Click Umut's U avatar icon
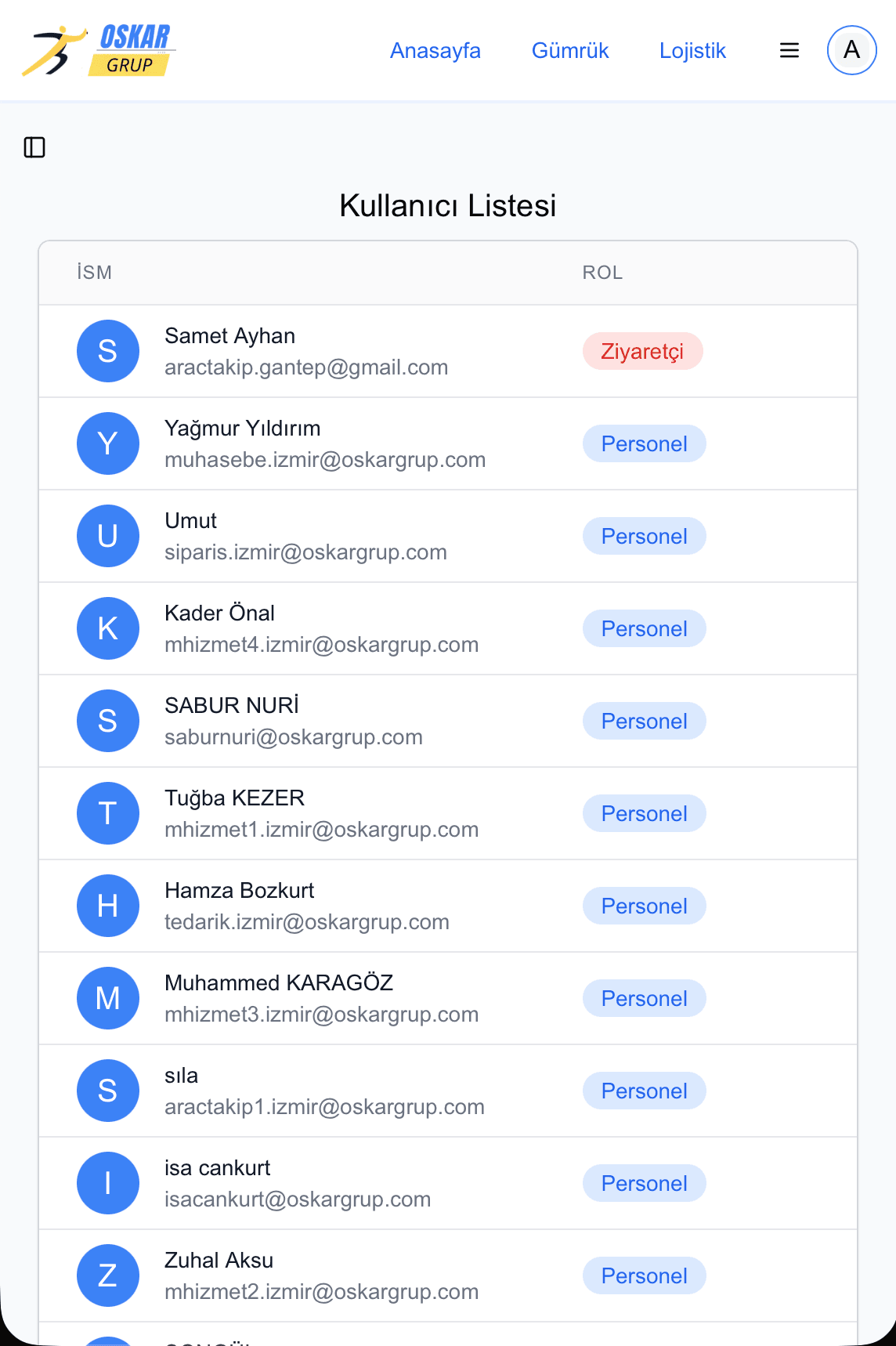Image resolution: width=896 pixels, height=1346 pixels. 108,536
